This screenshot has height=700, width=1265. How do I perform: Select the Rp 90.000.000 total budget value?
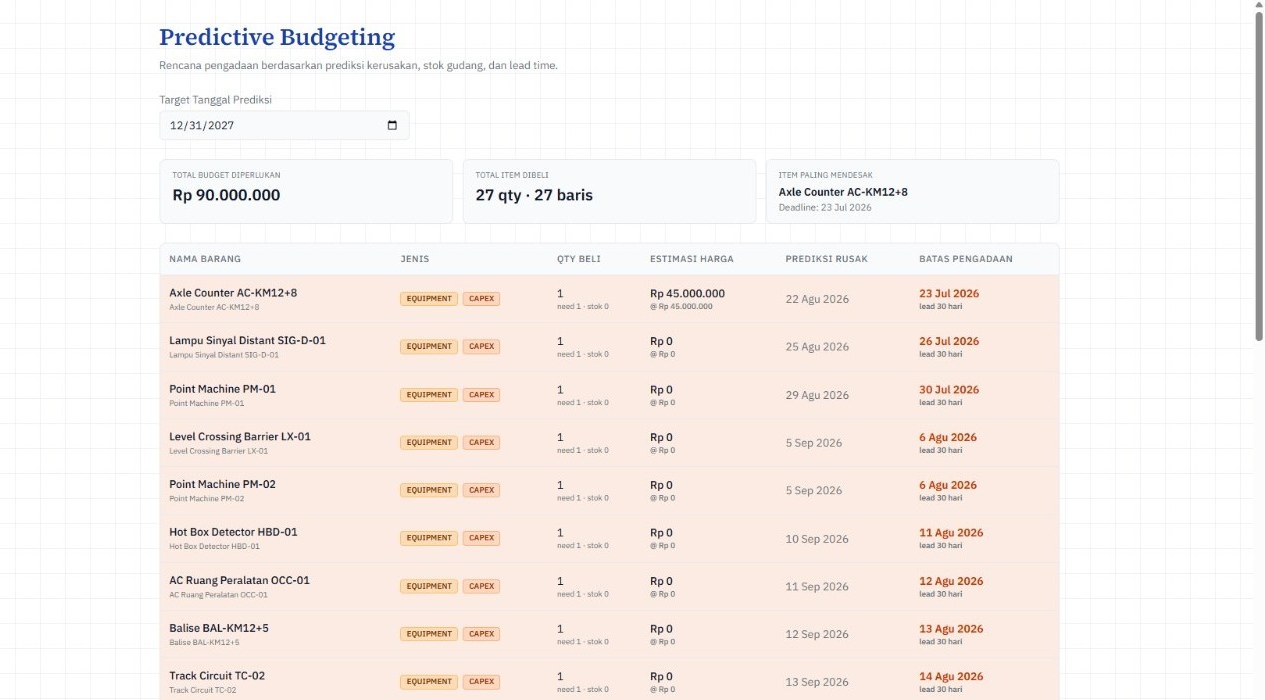226,195
